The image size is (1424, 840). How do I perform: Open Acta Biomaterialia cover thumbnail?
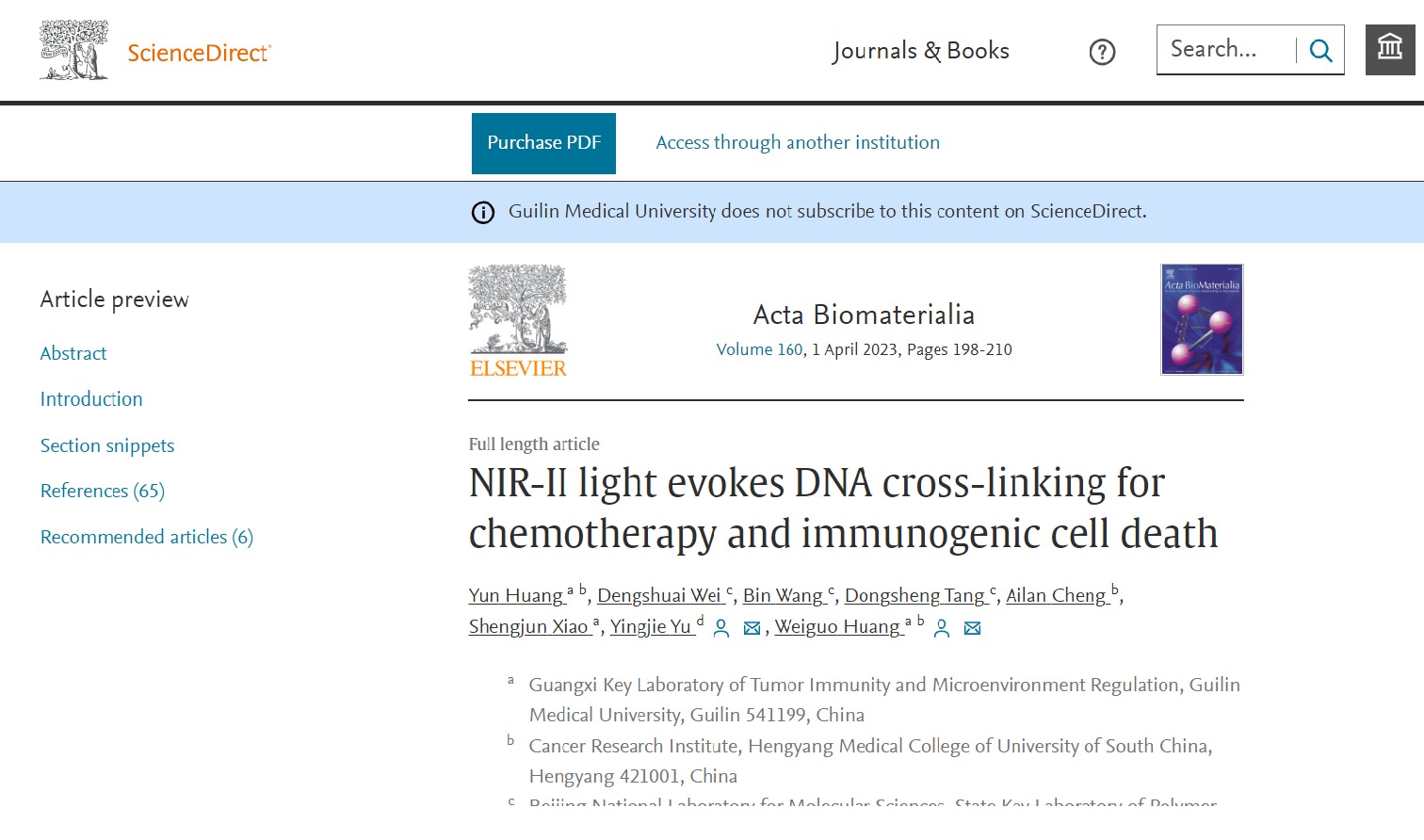[1202, 319]
